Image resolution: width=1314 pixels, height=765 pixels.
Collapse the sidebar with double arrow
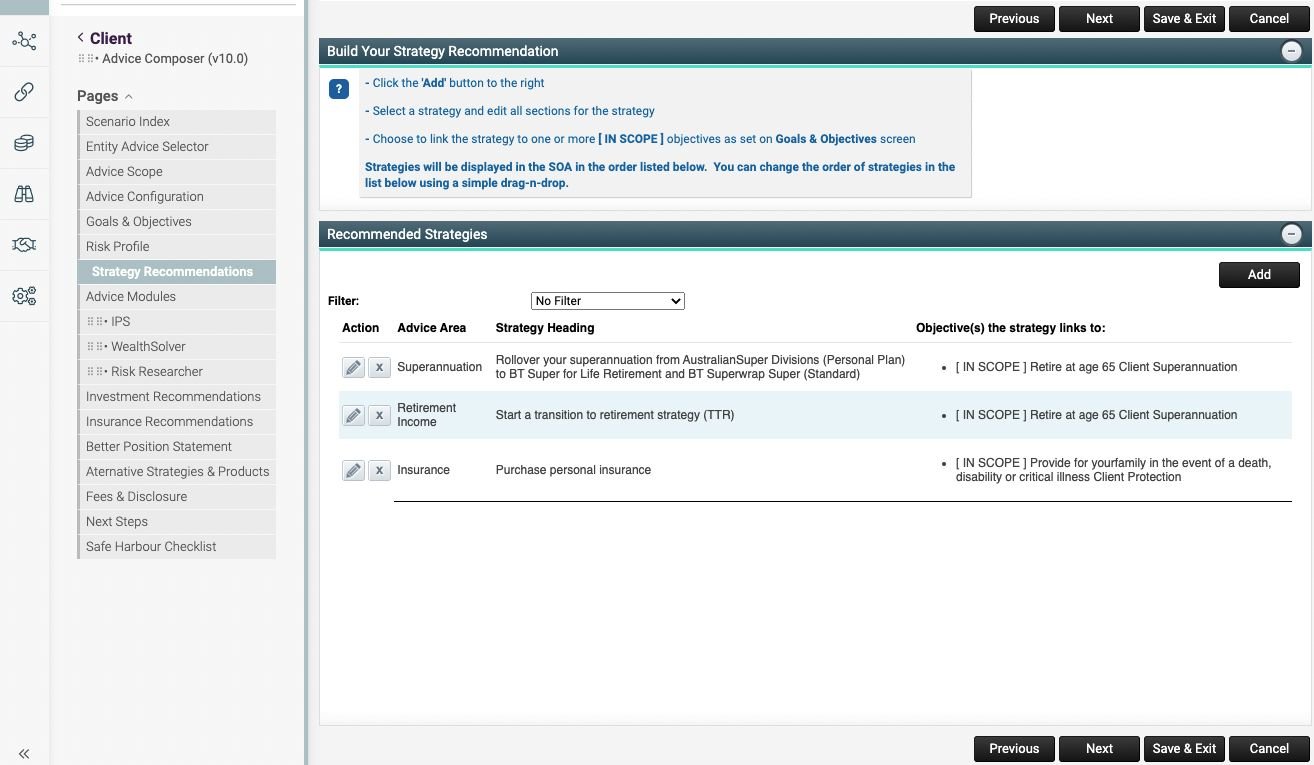24,754
